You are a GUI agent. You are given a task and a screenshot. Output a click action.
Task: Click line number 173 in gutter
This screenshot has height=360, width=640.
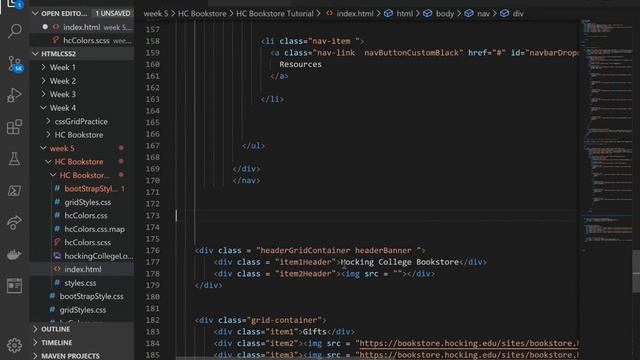click(x=153, y=216)
